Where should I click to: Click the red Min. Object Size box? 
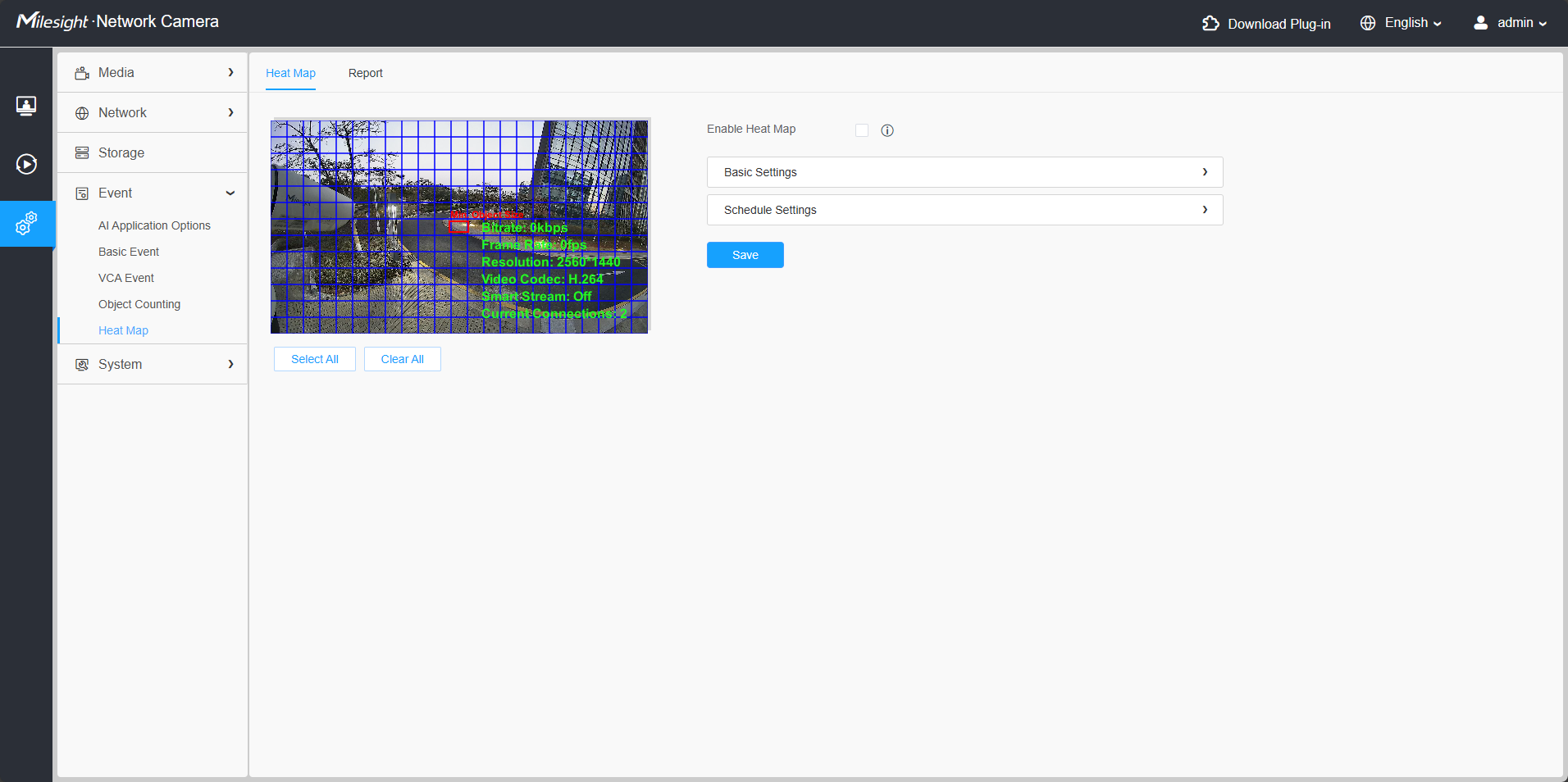(459, 227)
